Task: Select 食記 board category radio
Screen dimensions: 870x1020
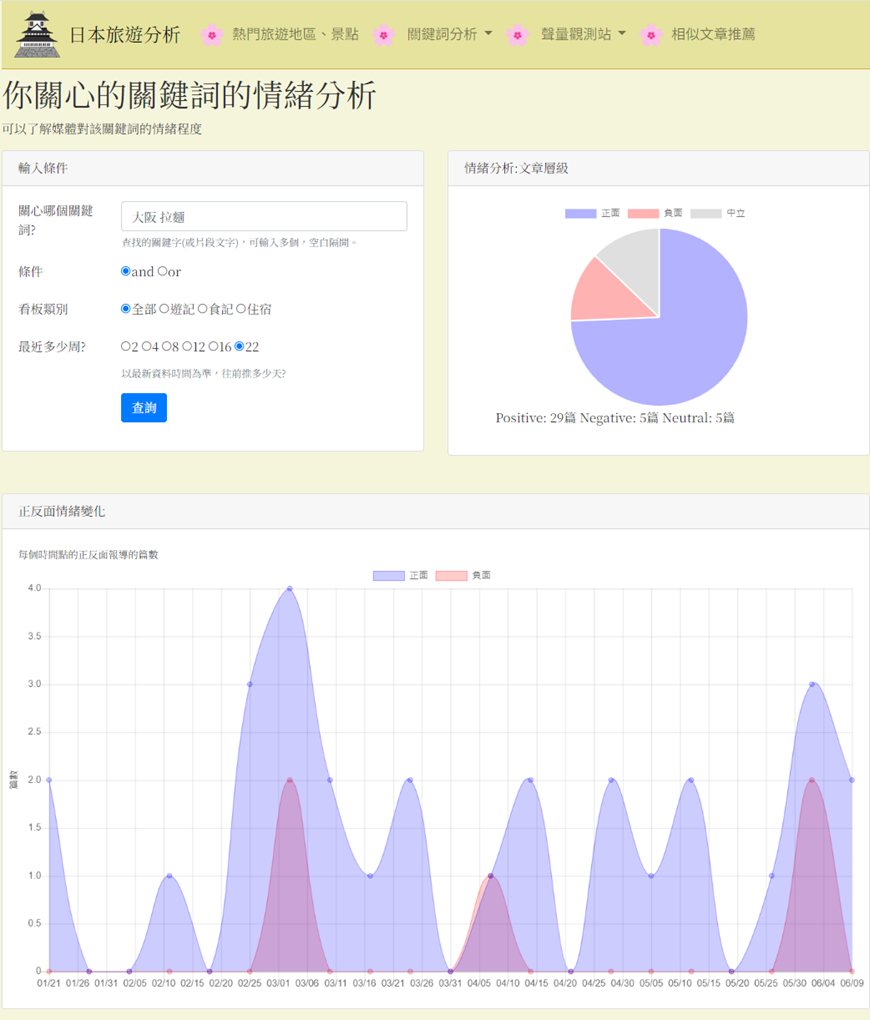Action: point(202,309)
